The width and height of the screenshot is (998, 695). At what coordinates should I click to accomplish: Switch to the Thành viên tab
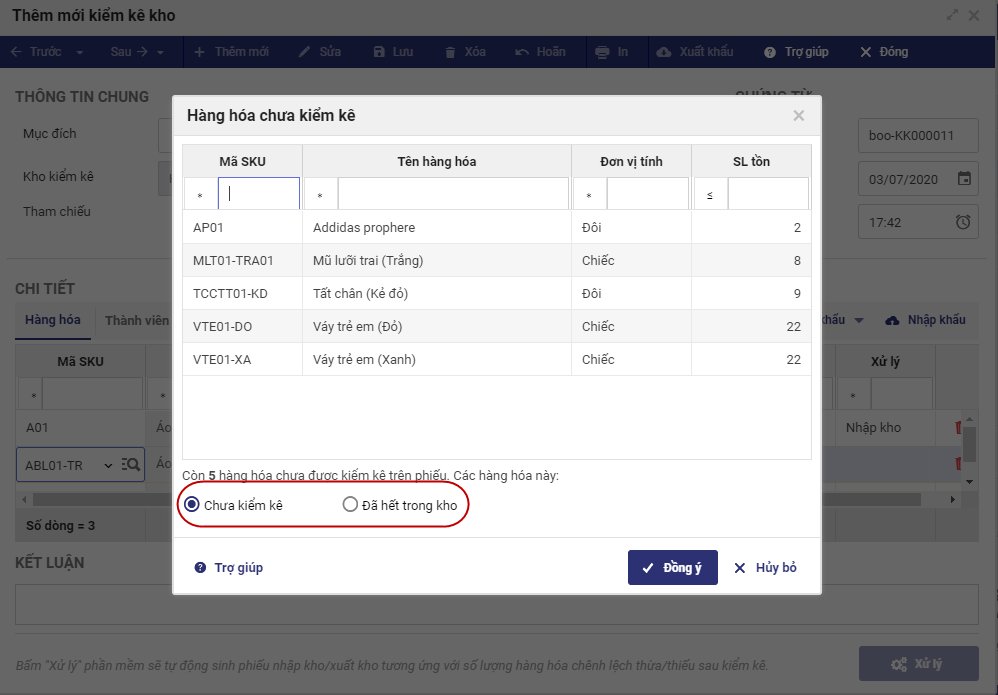point(137,320)
